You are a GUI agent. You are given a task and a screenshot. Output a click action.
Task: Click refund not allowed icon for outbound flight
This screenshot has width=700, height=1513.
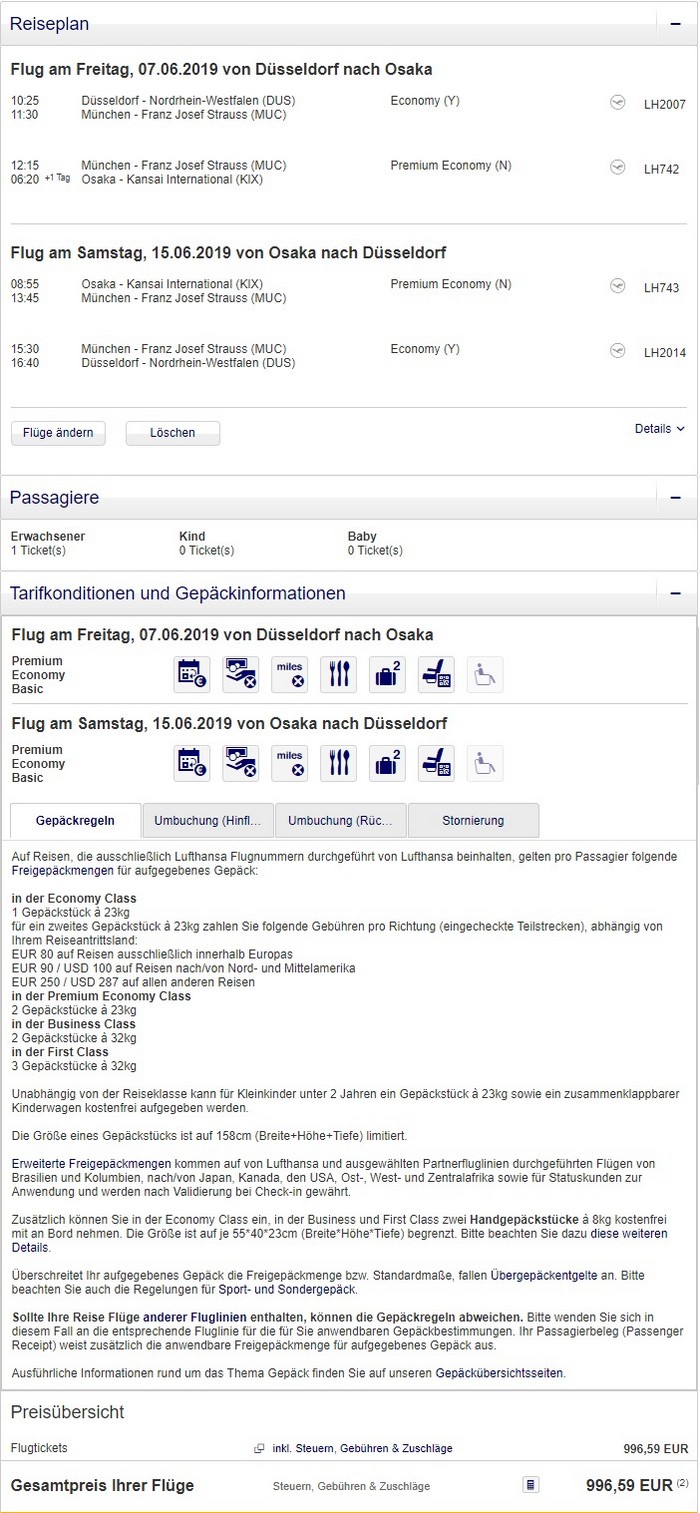pyautogui.click(x=241, y=675)
